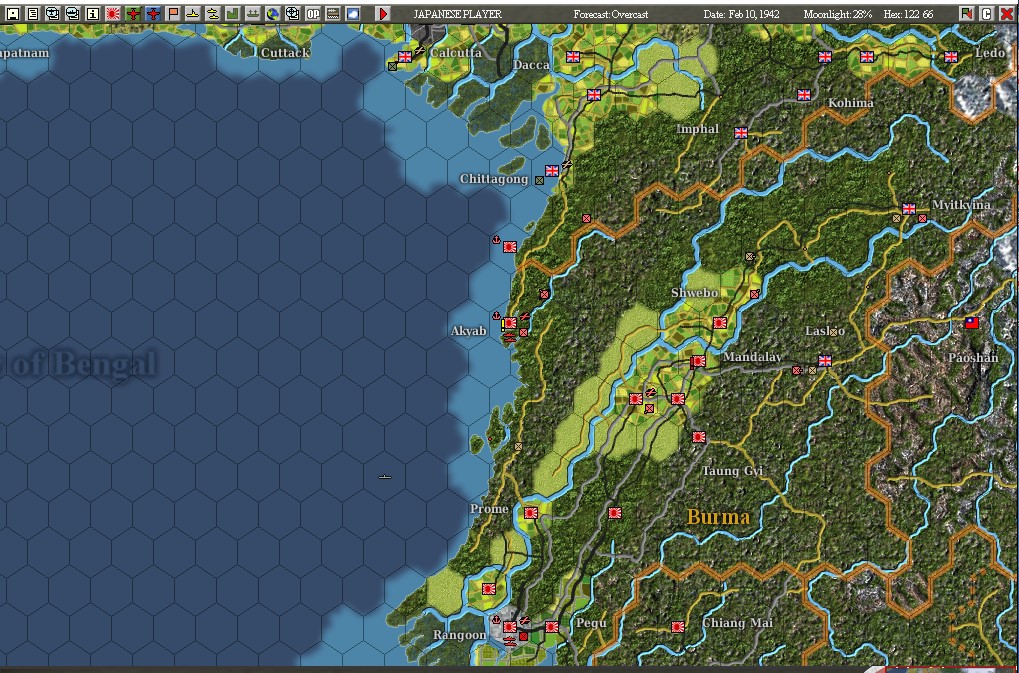
Task: Click the Chittagong city label
Action: tap(494, 179)
